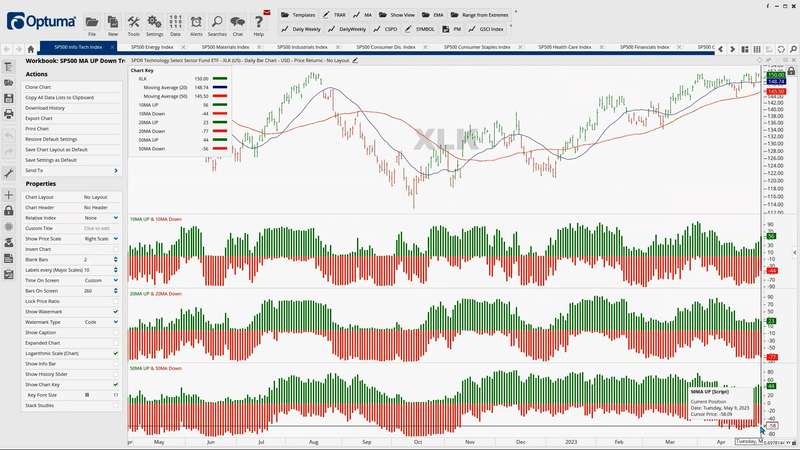The width and height of the screenshot is (800, 450).
Task: Switch to SP500 Energy Index tab
Action: pos(152,47)
